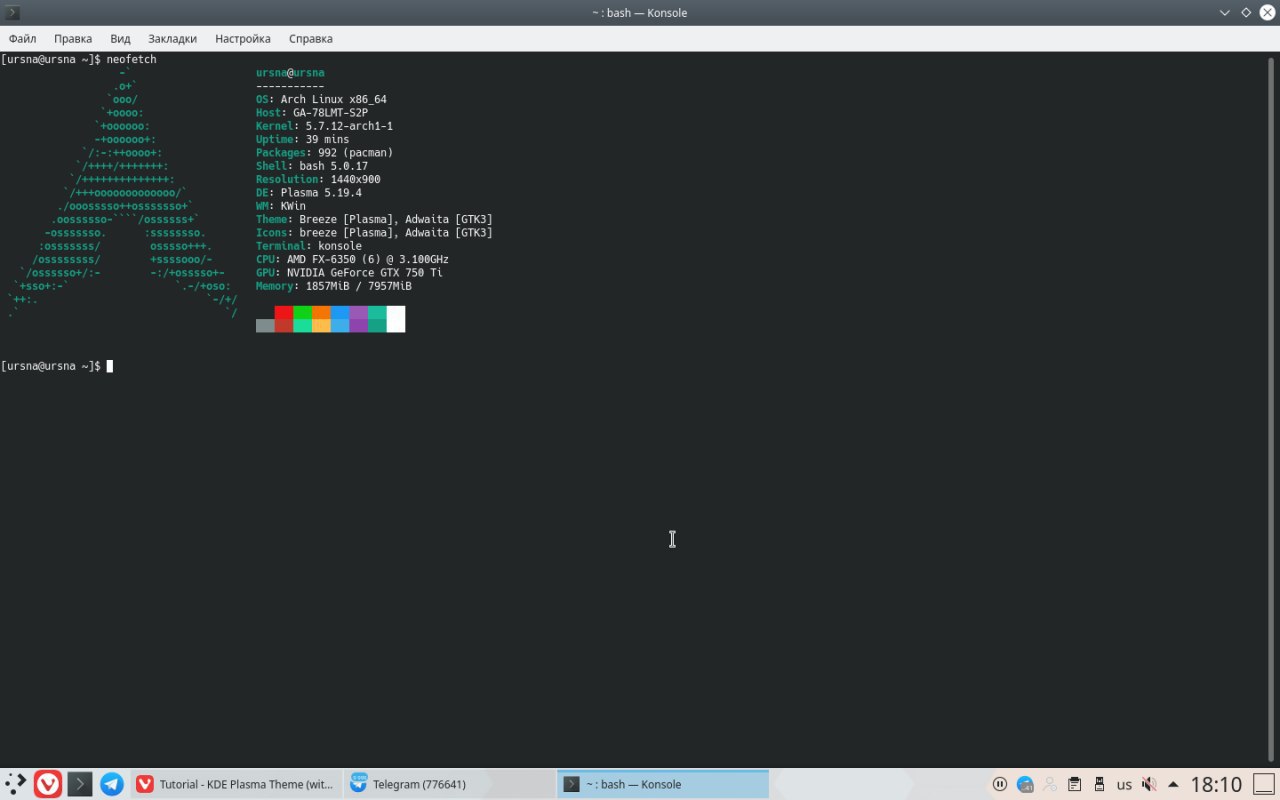Open the removable USB devices tray icon
1280x800 pixels.
coord(1099,785)
